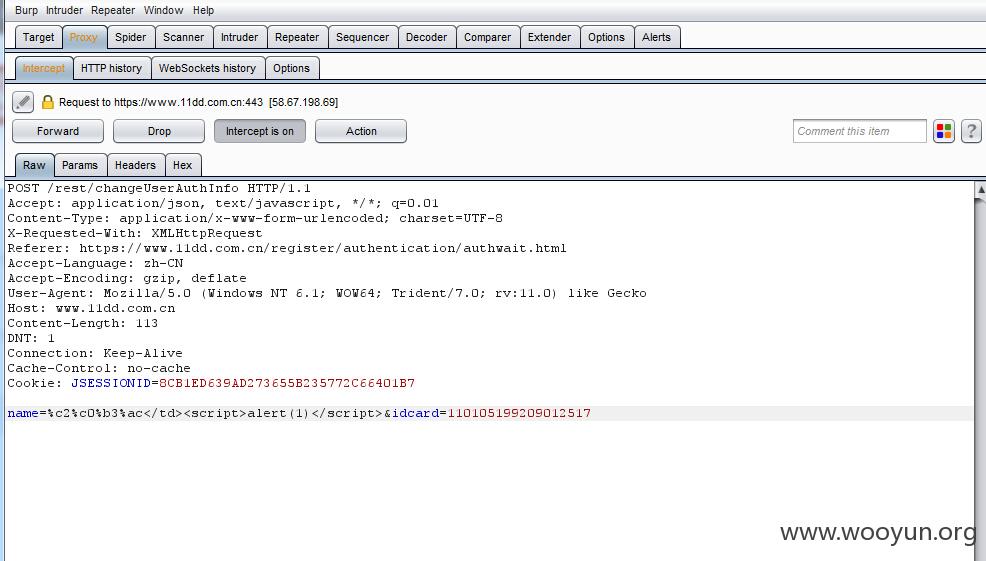
Task: Switch to the Decoder tab
Action: point(426,37)
